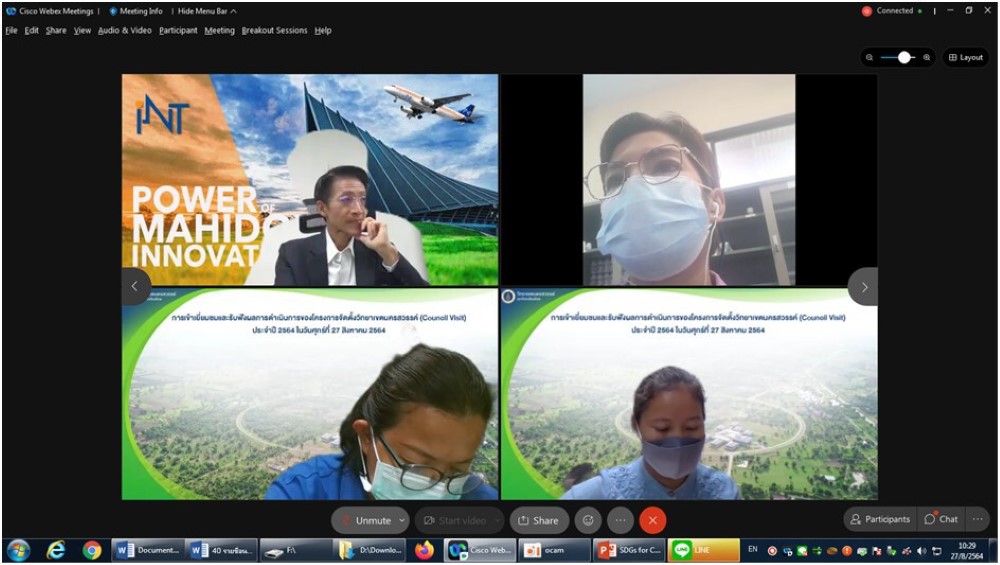Viewport: 1000px width, 565px height.
Task: Turn on camera with Start video
Action: click(x=455, y=520)
